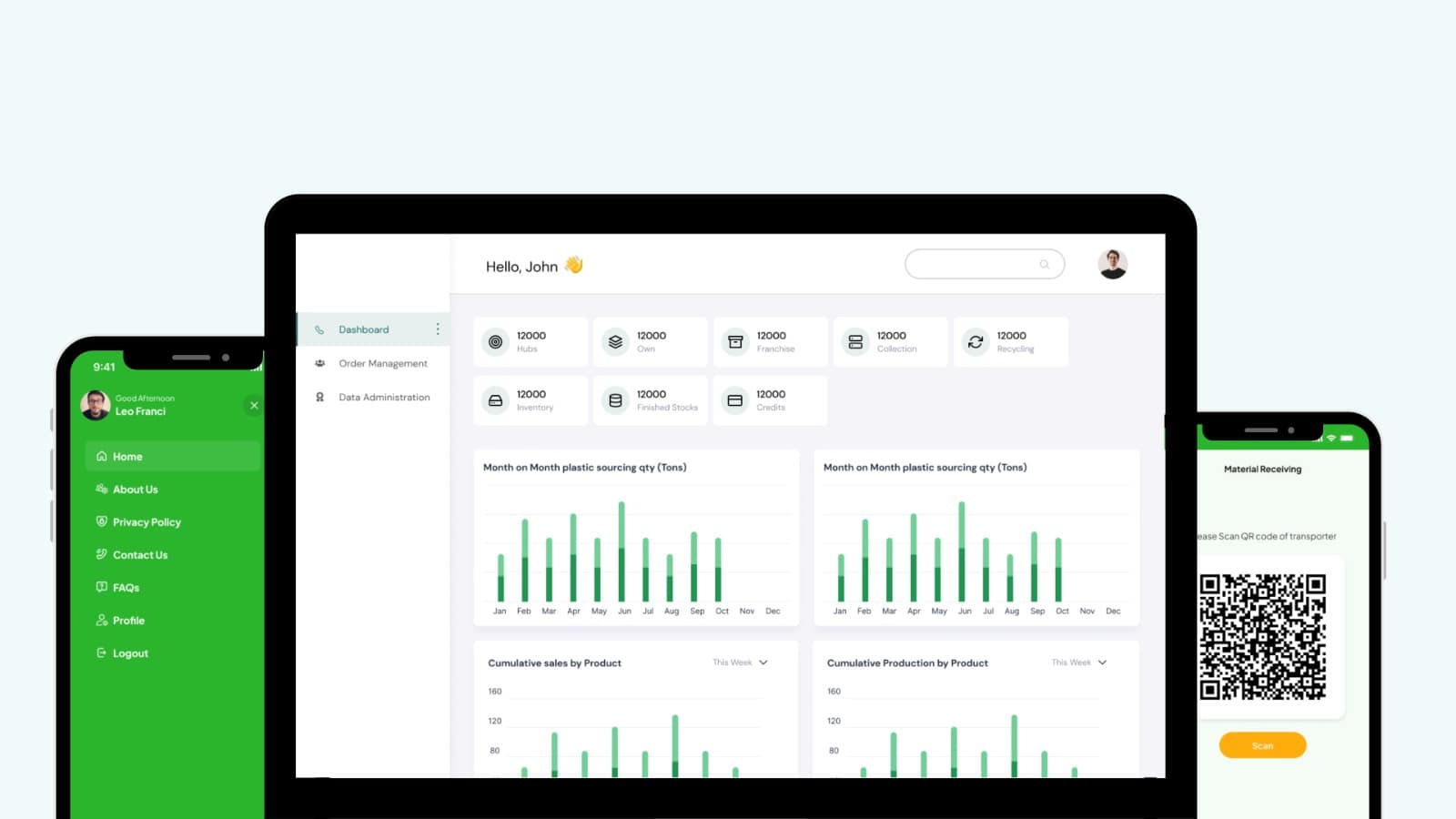This screenshot has width=1456, height=819.
Task: Click the search magnifier icon
Action: [x=1044, y=264]
